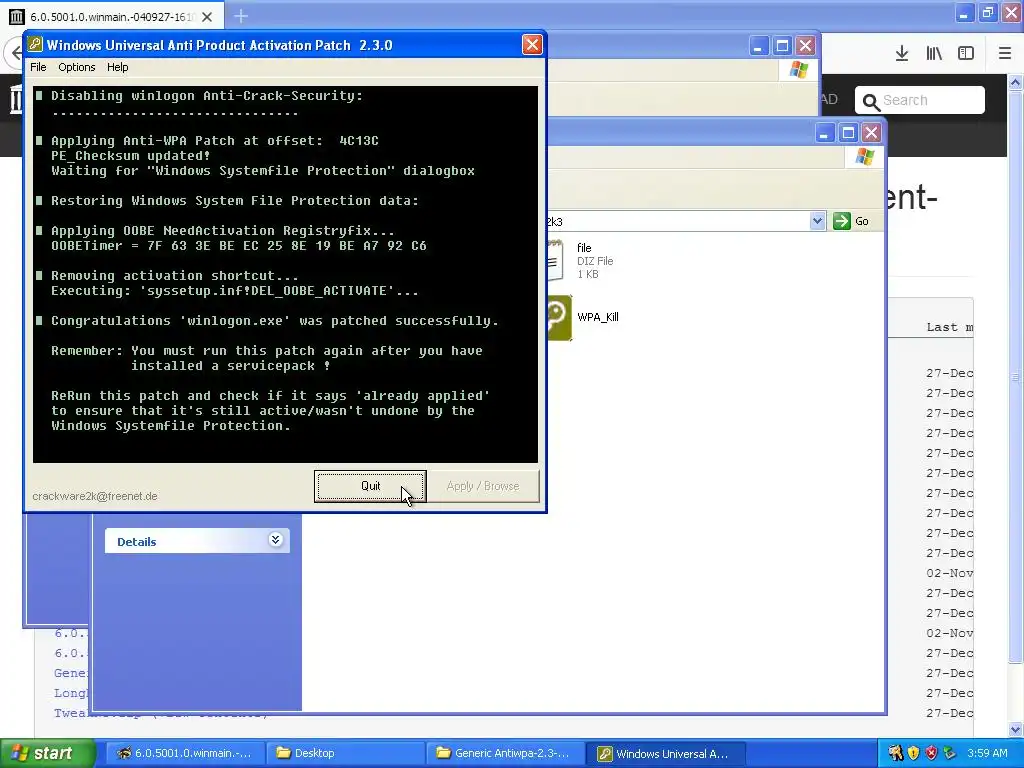Close the 6.0.5001.0.winmain browser tab
Viewport: 1024px width, 768px height.
click(207, 17)
